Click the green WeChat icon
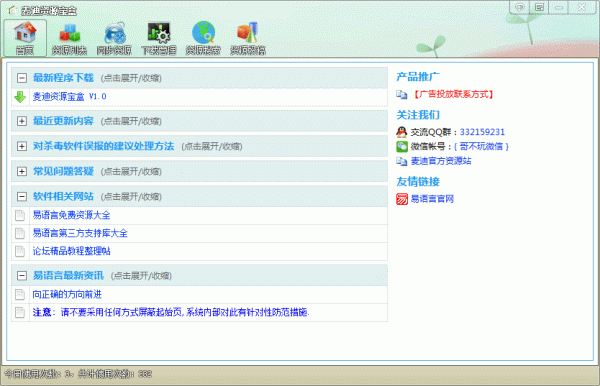Image resolution: width=600 pixels, height=386 pixels. point(402,147)
